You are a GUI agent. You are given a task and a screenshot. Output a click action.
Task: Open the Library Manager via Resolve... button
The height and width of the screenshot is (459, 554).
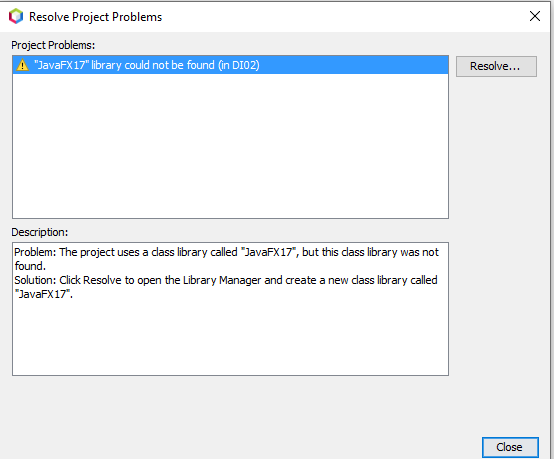click(x=496, y=66)
